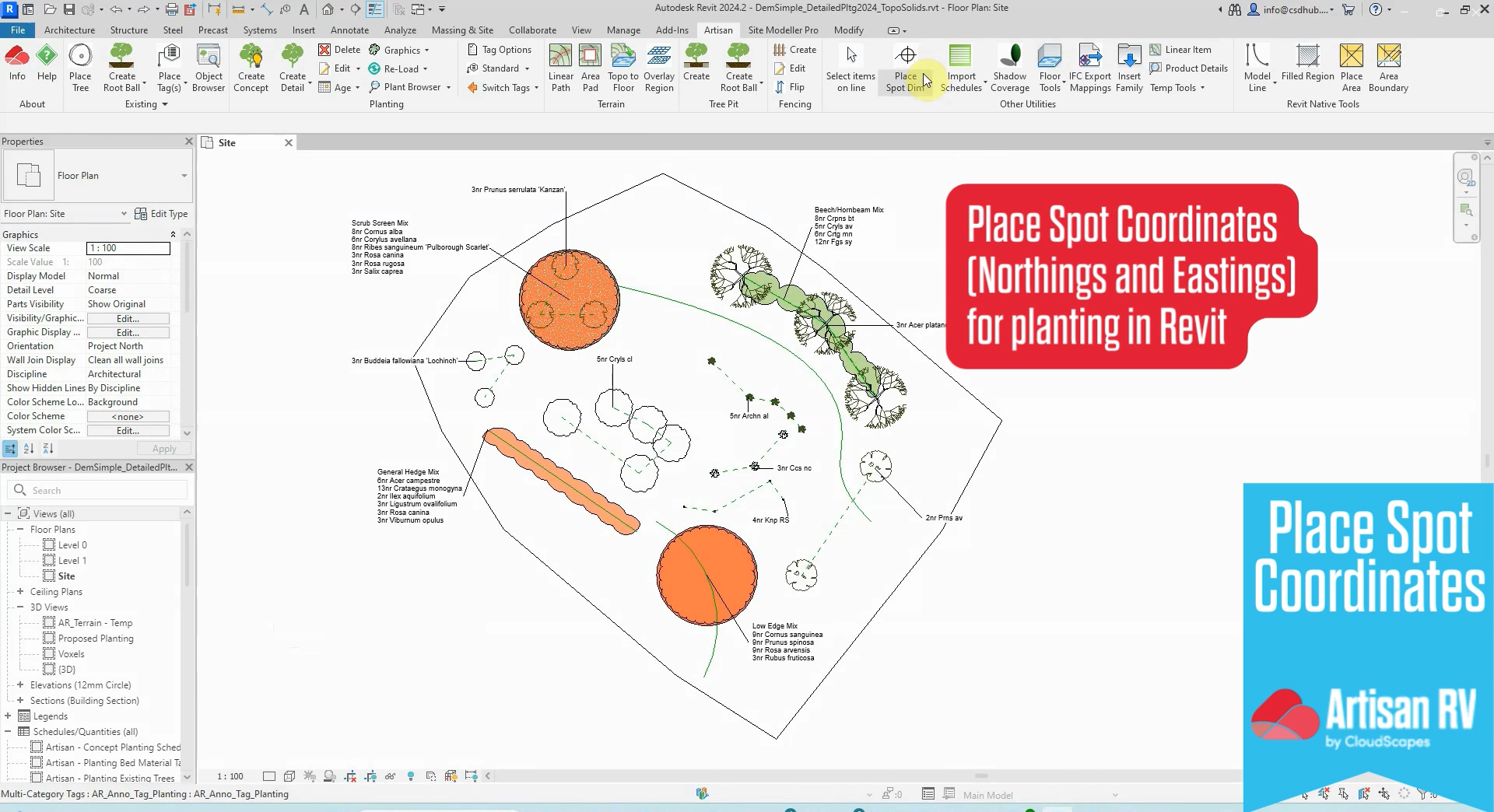
Task: Select the Place Tree tool
Action: [80, 66]
